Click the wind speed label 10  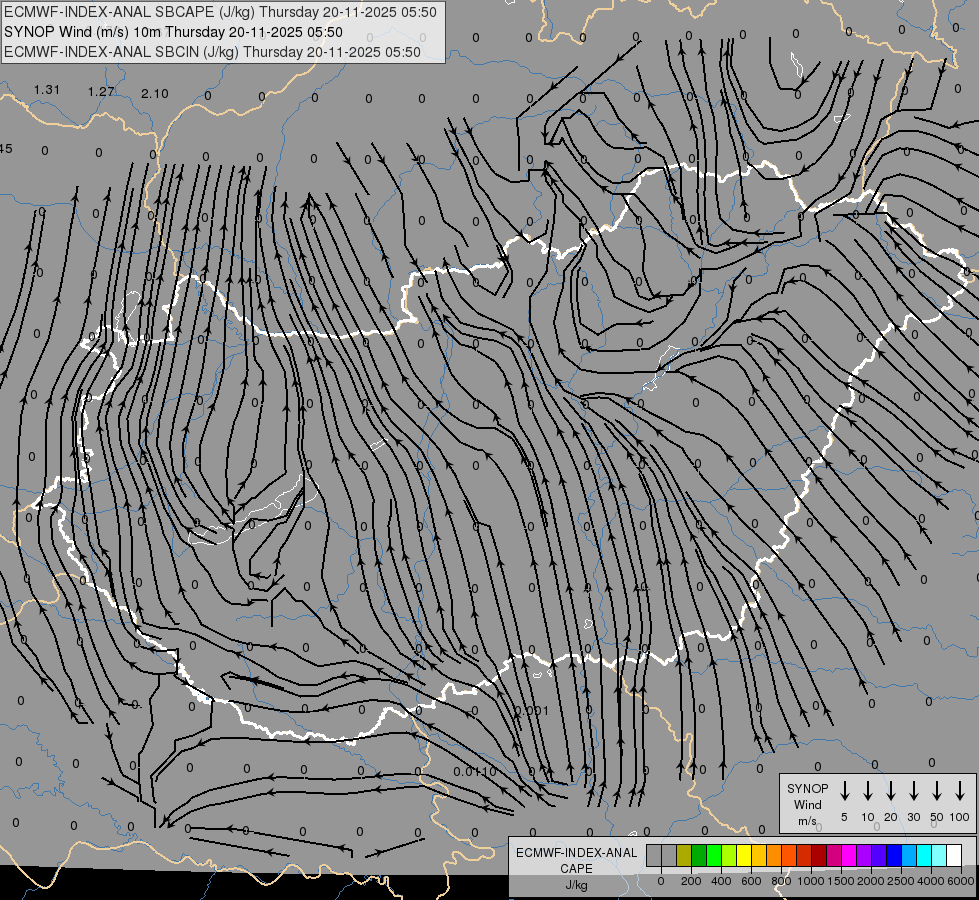pyautogui.click(x=868, y=817)
